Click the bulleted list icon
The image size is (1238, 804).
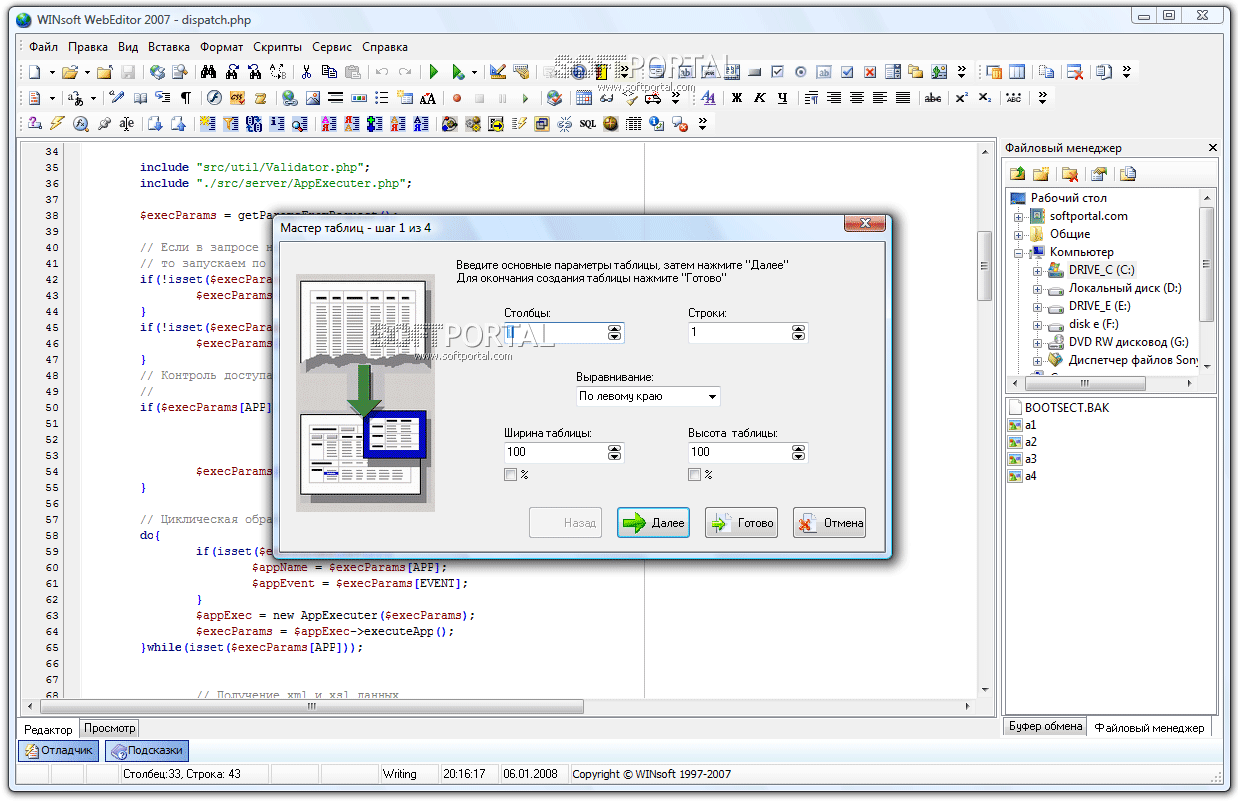(381, 98)
